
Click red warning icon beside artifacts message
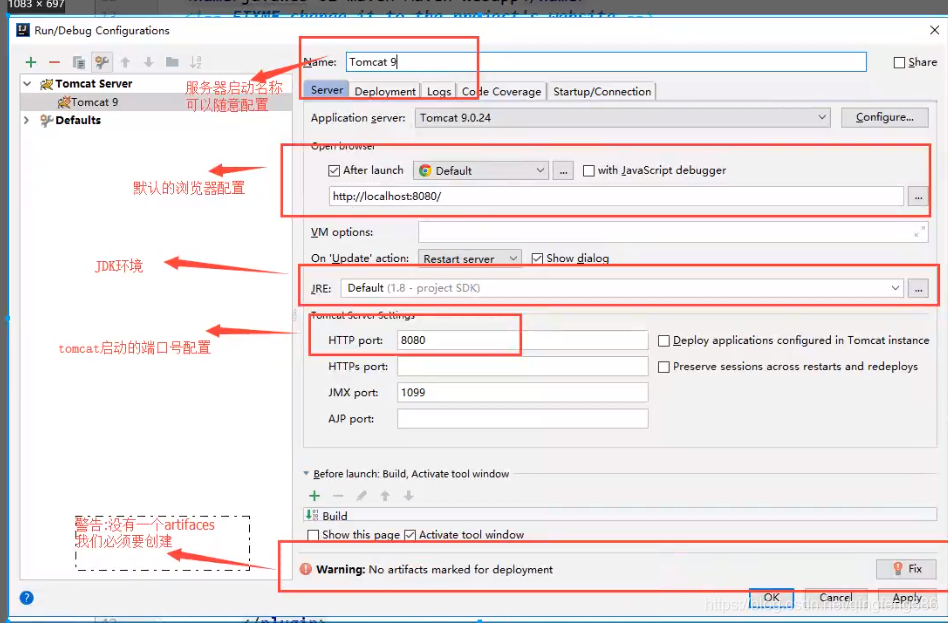[x=306, y=569]
